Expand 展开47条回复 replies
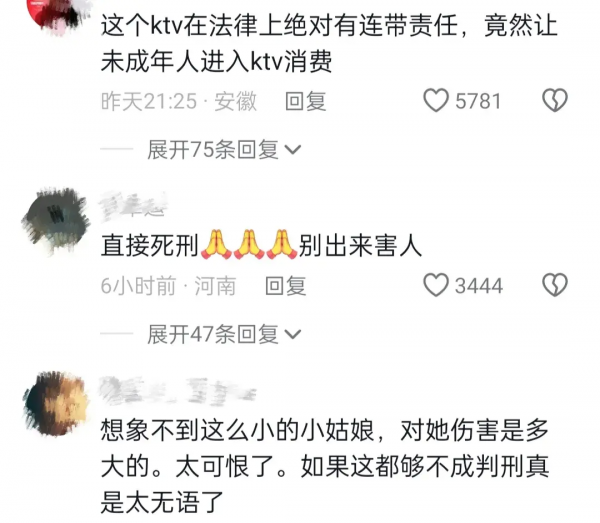This screenshot has width=600, height=523. click(224, 334)
